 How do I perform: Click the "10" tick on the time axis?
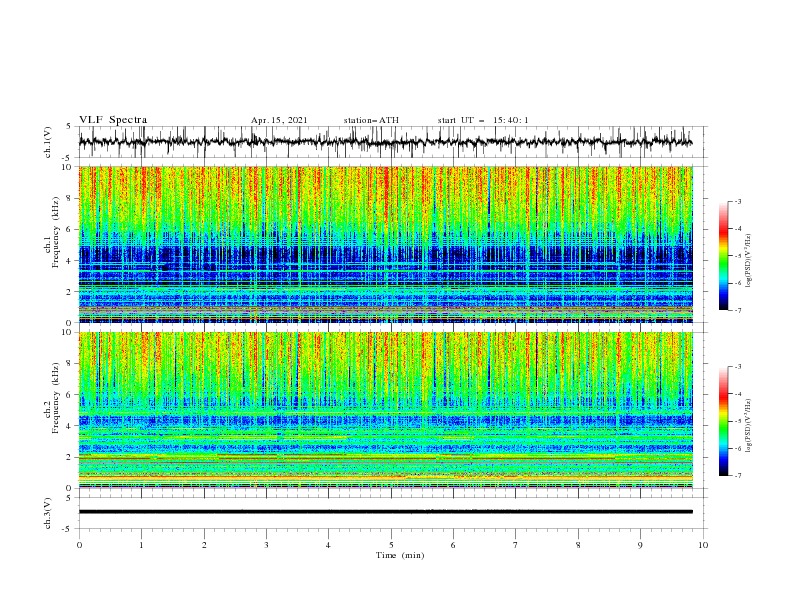point(703,545)
